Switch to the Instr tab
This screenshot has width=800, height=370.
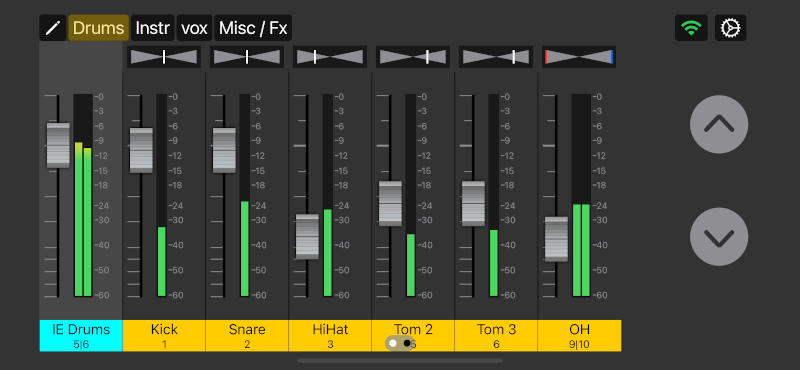(x=153, y=28)
